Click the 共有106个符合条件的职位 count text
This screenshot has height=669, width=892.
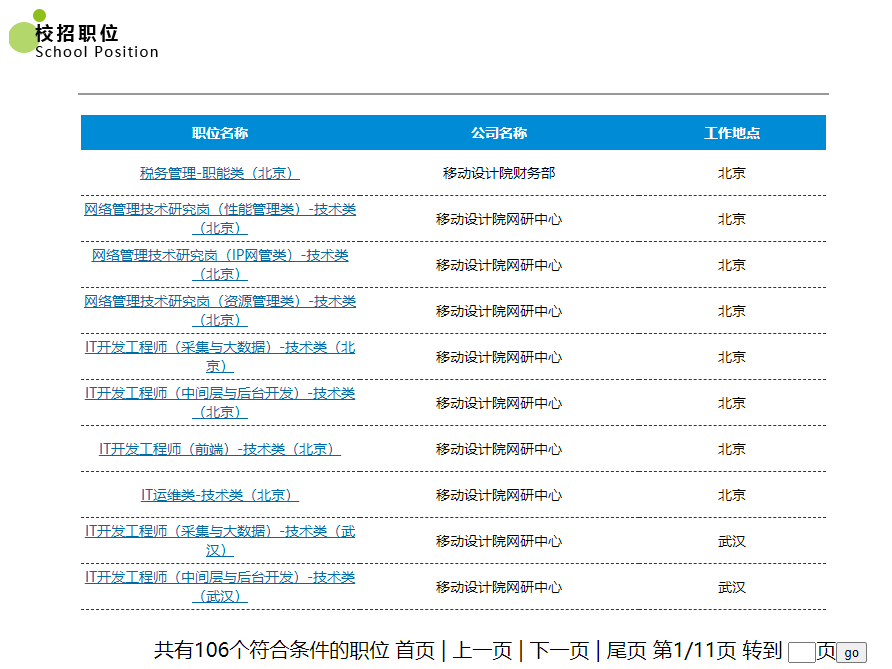pos(271,650)
